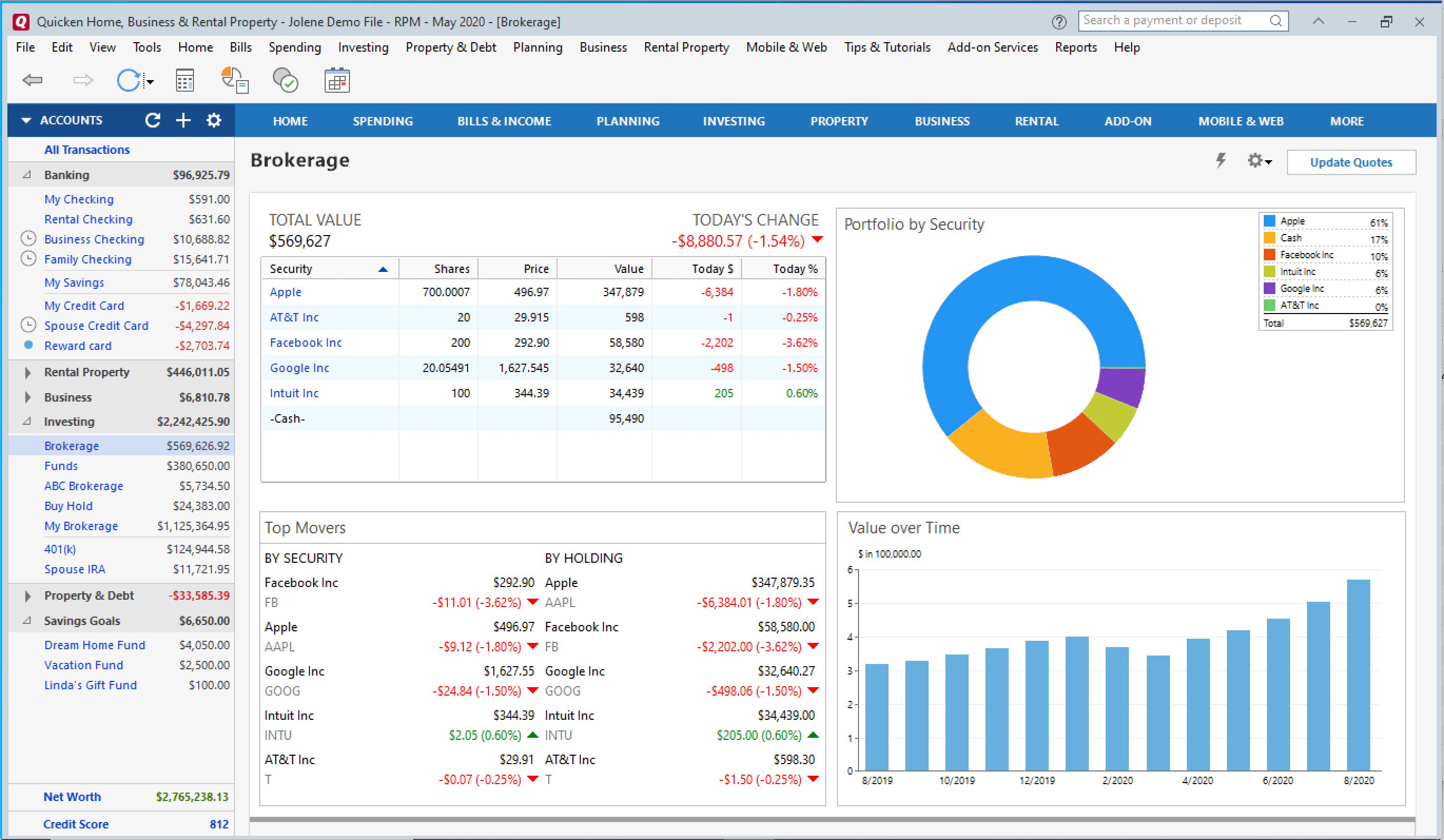The width and height of the screenshot is (1444, 840).
Task: Click the back navigation arrow icon
Action: coord(32,80)
